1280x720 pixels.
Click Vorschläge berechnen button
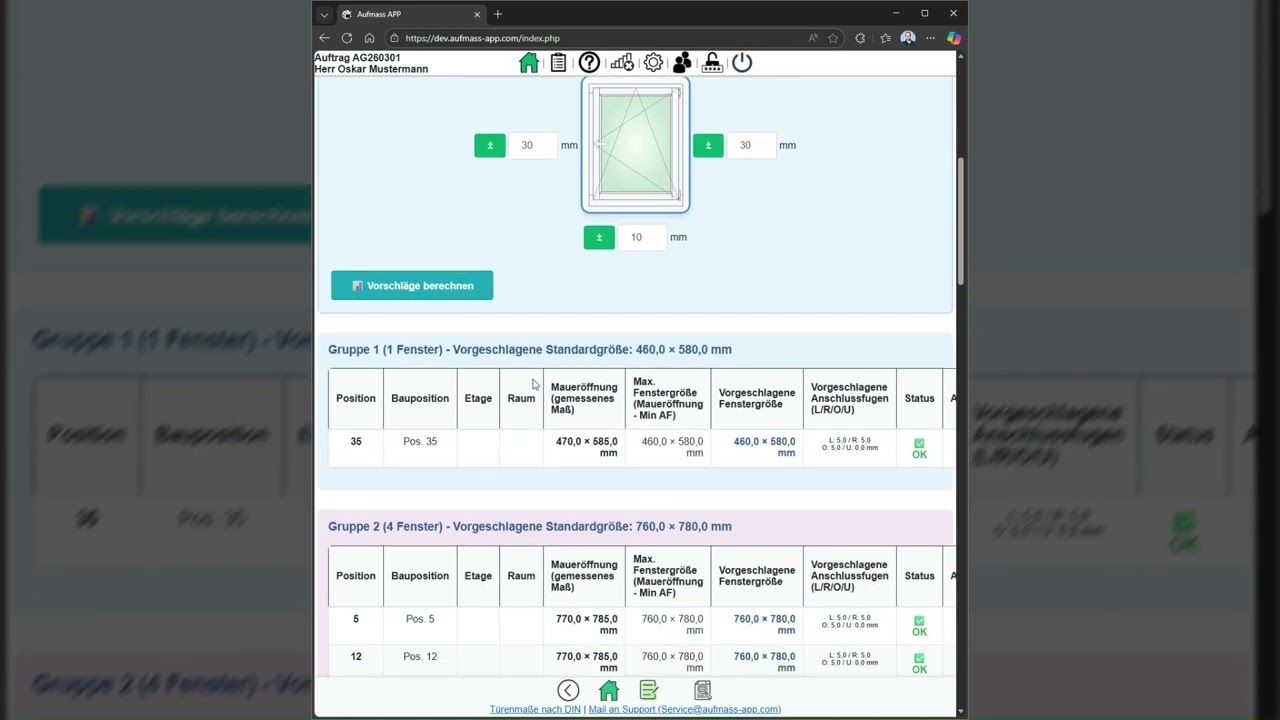tap(412, 285)
